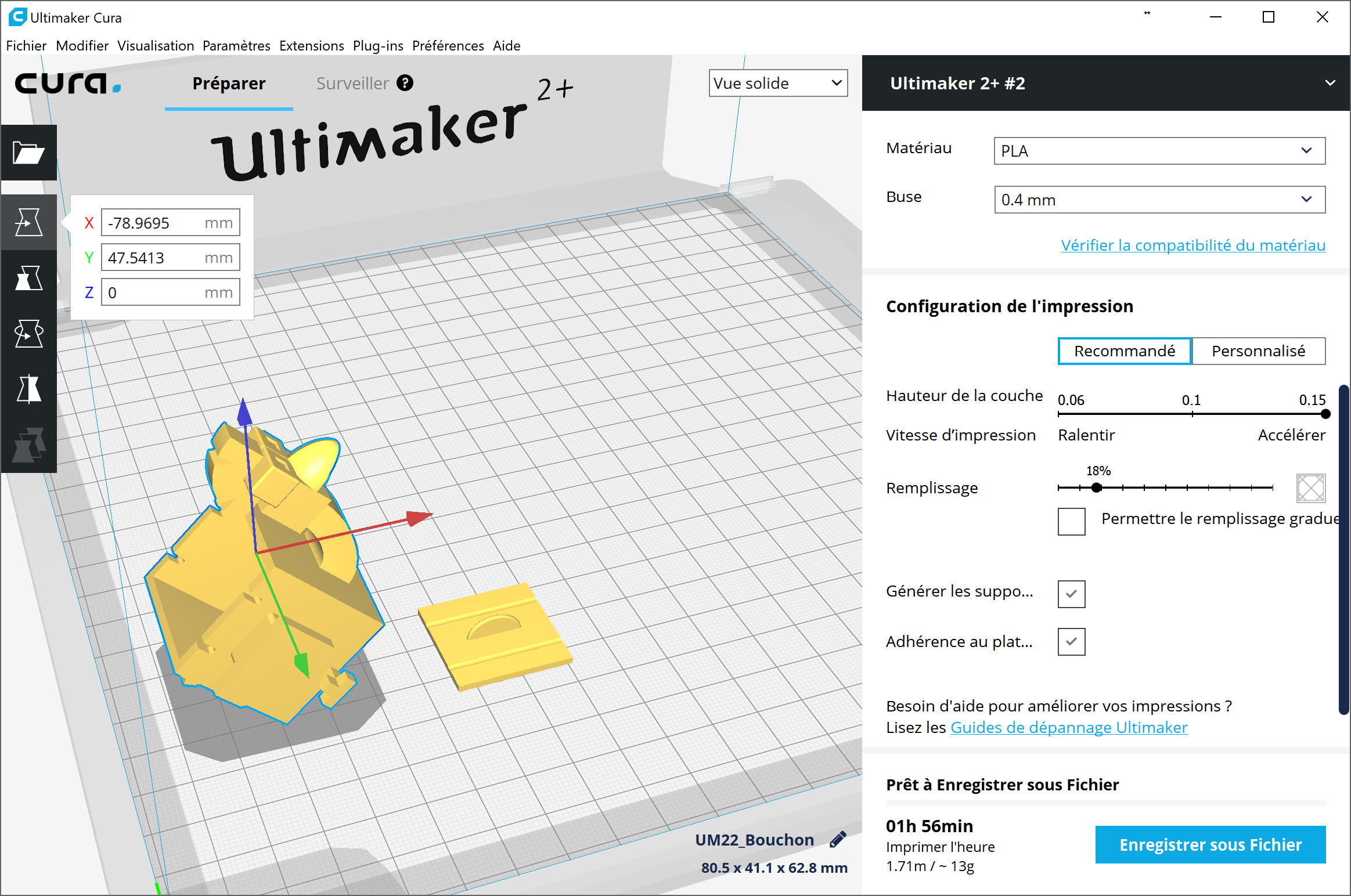Select the Scale tool in sidebar
The image size is (1351, 896).
pos(28,278)
